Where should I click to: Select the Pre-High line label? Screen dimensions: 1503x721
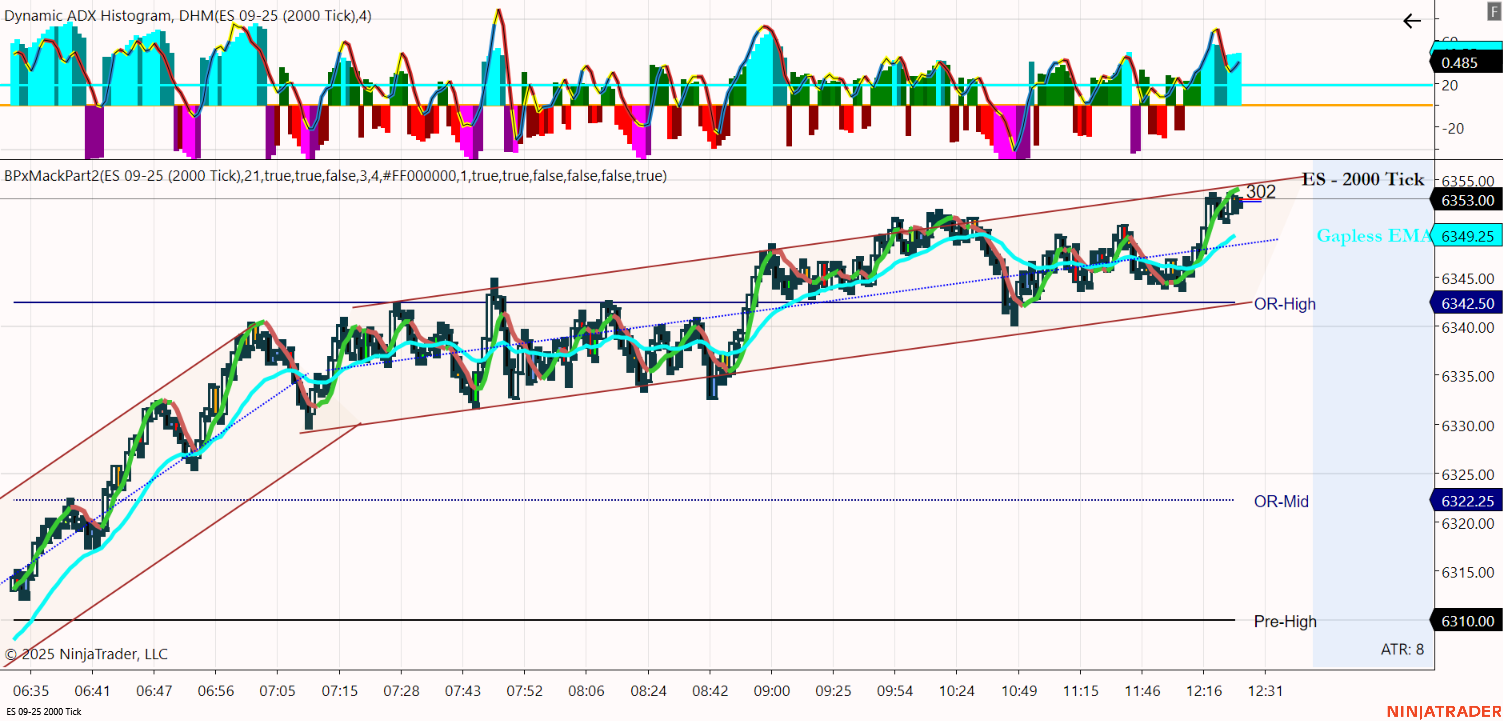[1285, 622]
